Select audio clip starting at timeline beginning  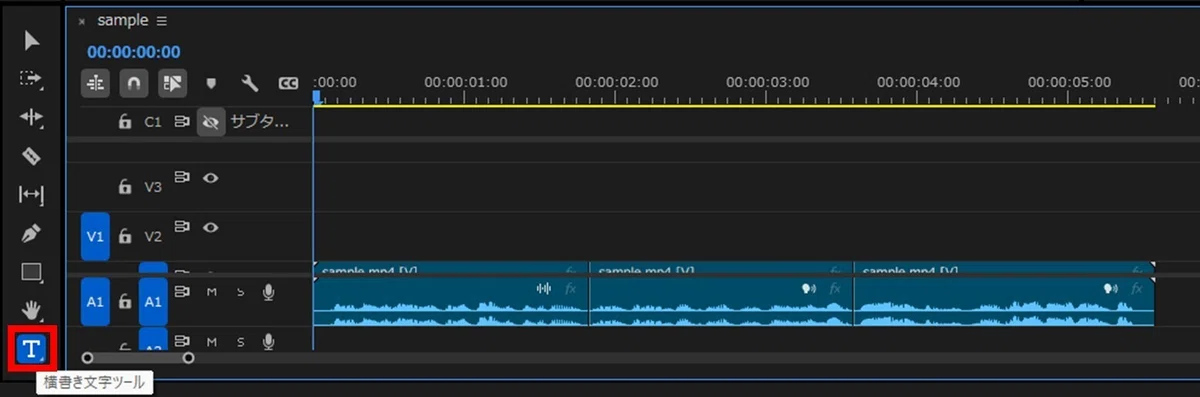tap(451, 301)
